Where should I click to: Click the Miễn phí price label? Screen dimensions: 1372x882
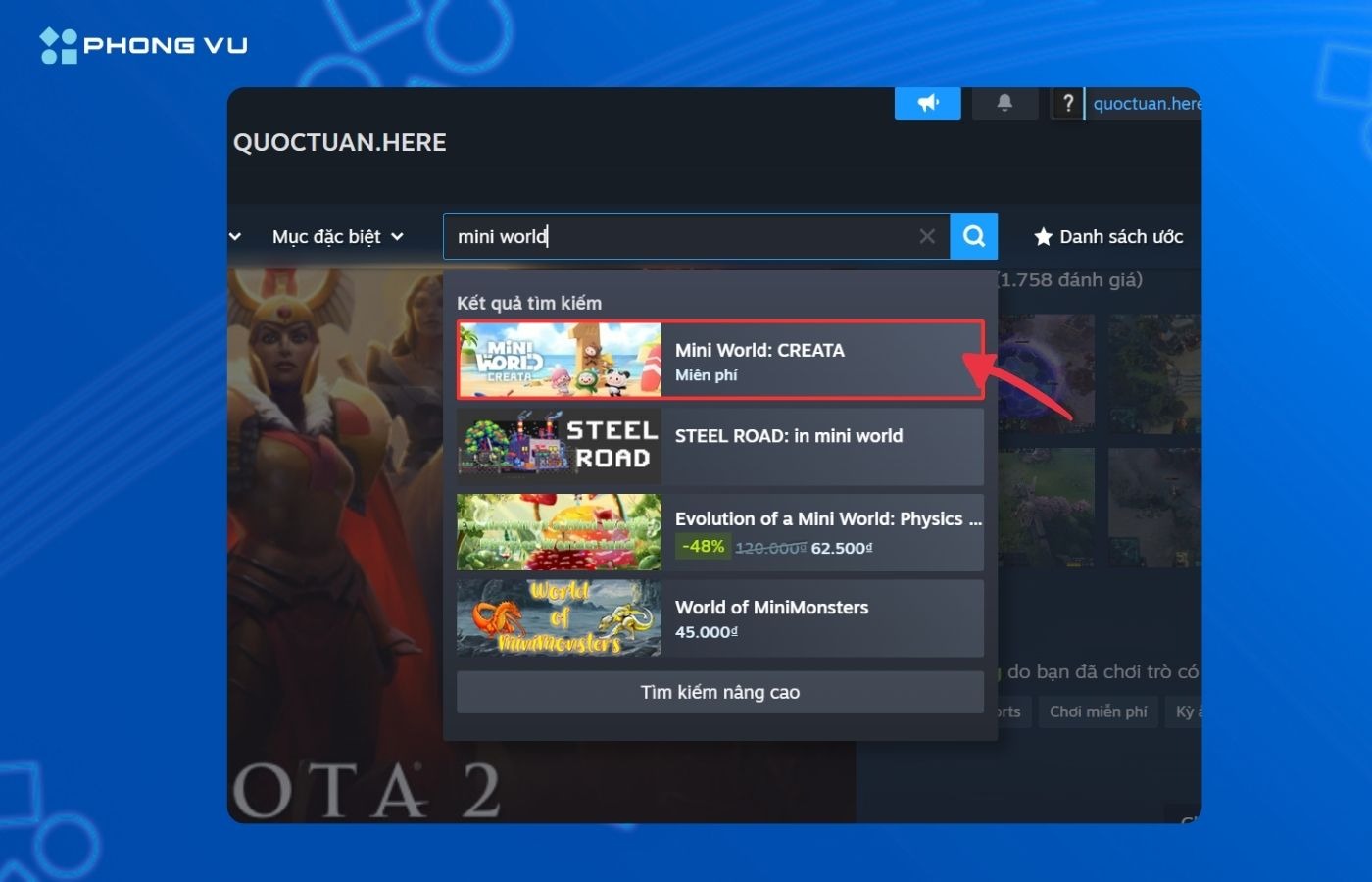[706, 375]
